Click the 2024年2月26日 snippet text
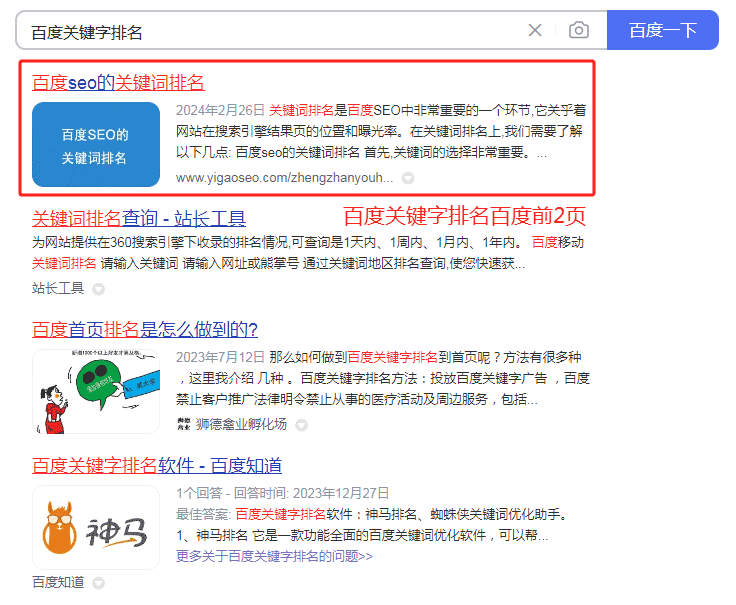Image resolution: width=736 pixels, height=605 pixels. (x=220, y=110)
